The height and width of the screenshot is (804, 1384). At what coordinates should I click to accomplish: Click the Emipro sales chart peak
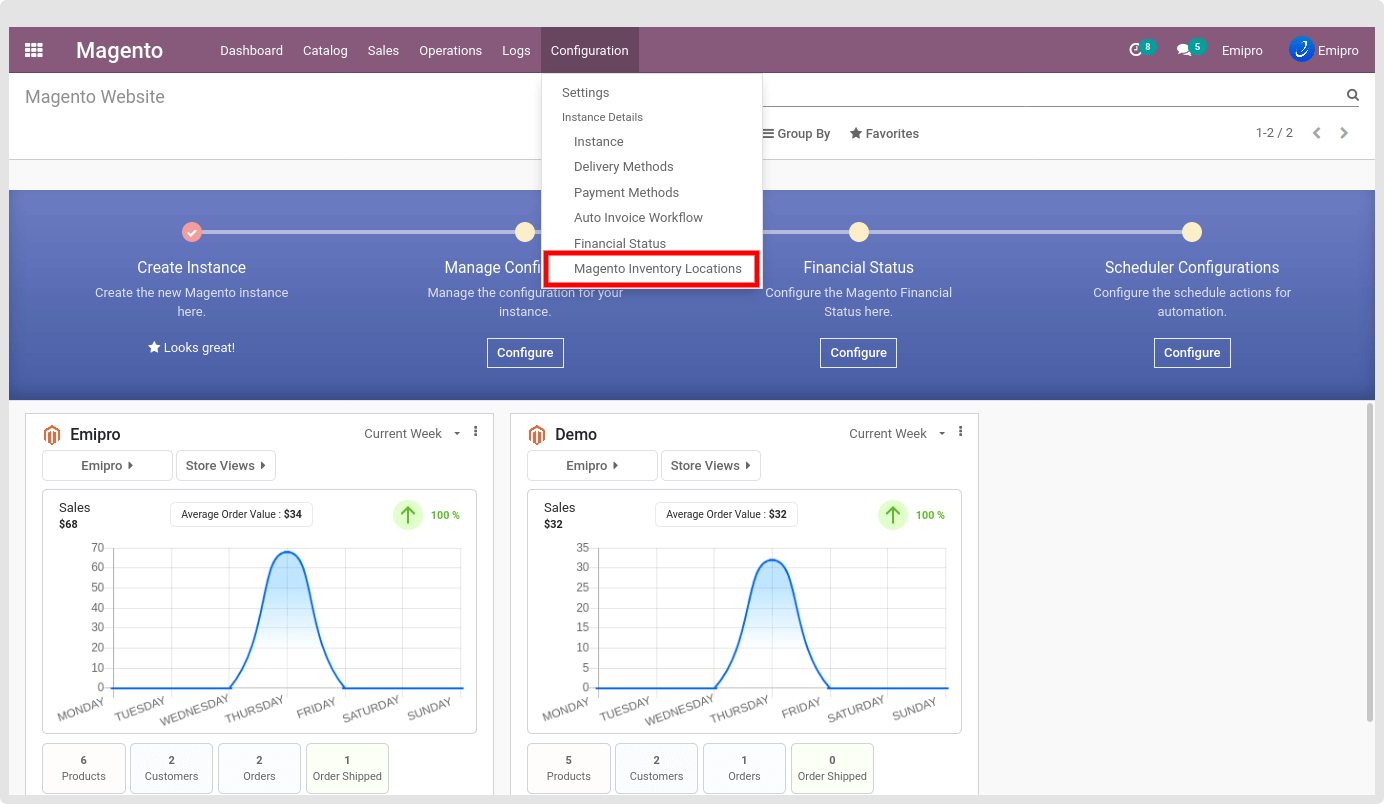[287, 552]
